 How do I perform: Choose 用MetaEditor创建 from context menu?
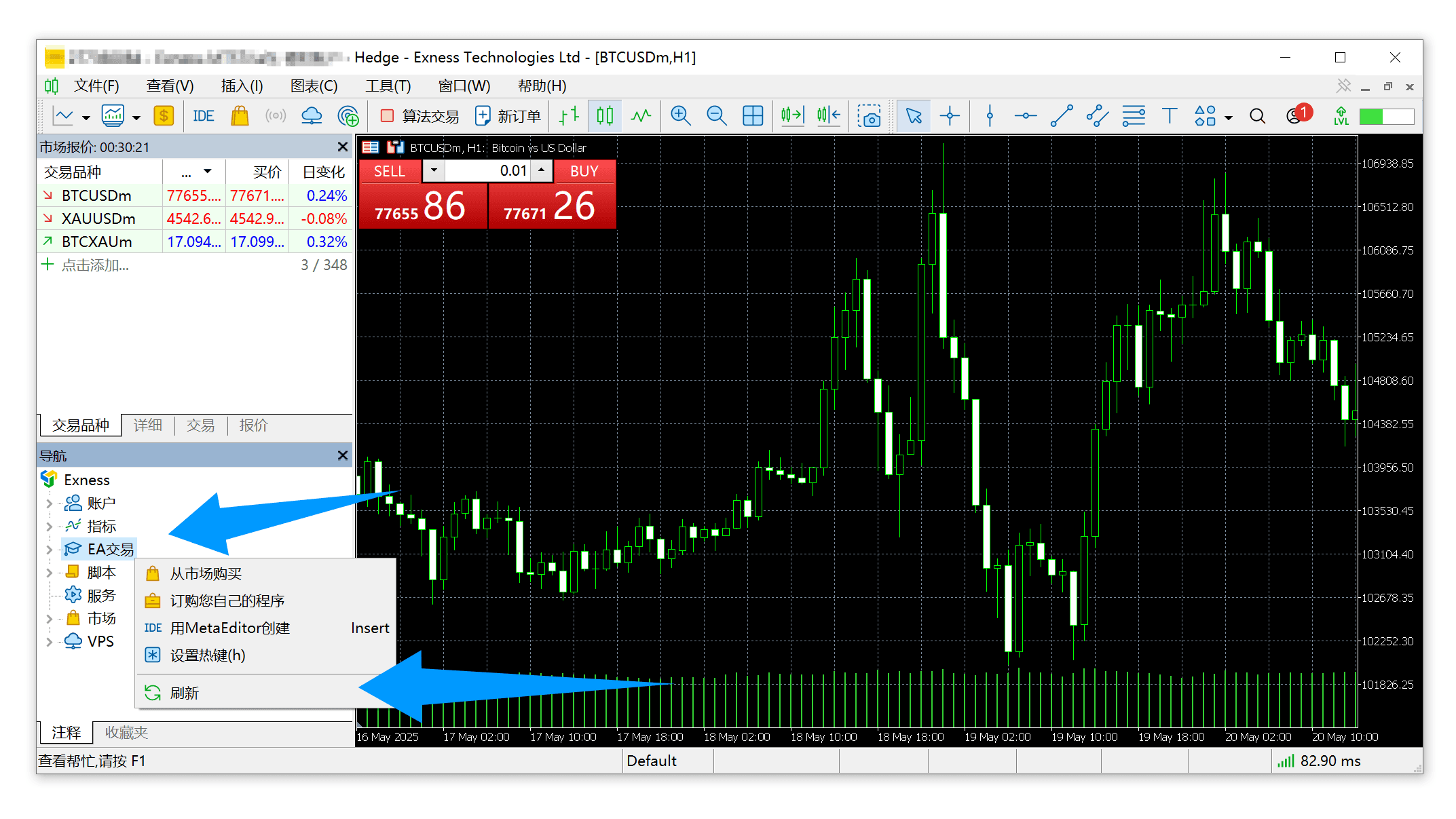(266, 628)
